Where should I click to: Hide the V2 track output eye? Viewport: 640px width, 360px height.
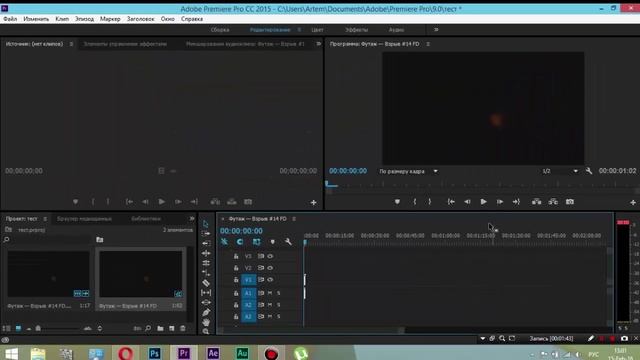(x=270, y=268)
